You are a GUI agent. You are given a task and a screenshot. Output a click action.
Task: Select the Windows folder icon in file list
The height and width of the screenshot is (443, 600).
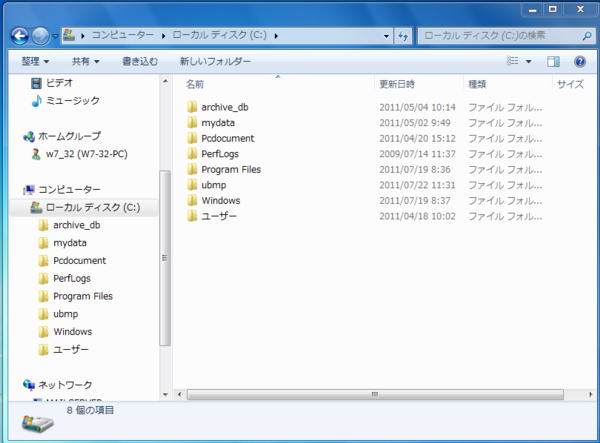click(192, 200)
